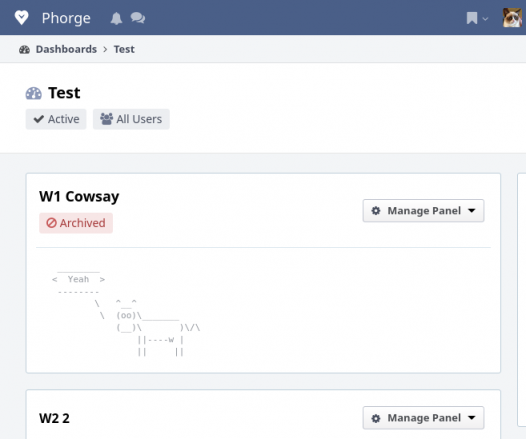Open the user profile avatar
Viewport: 526px width, 439px height.
512,18
